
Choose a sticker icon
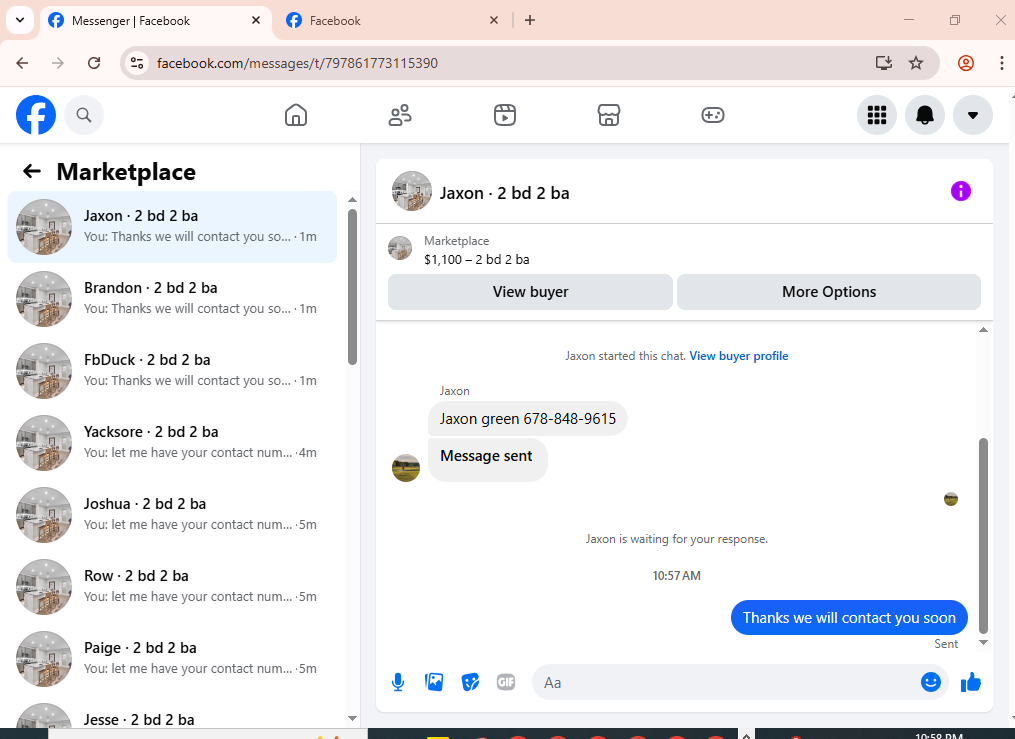point(470,682)
